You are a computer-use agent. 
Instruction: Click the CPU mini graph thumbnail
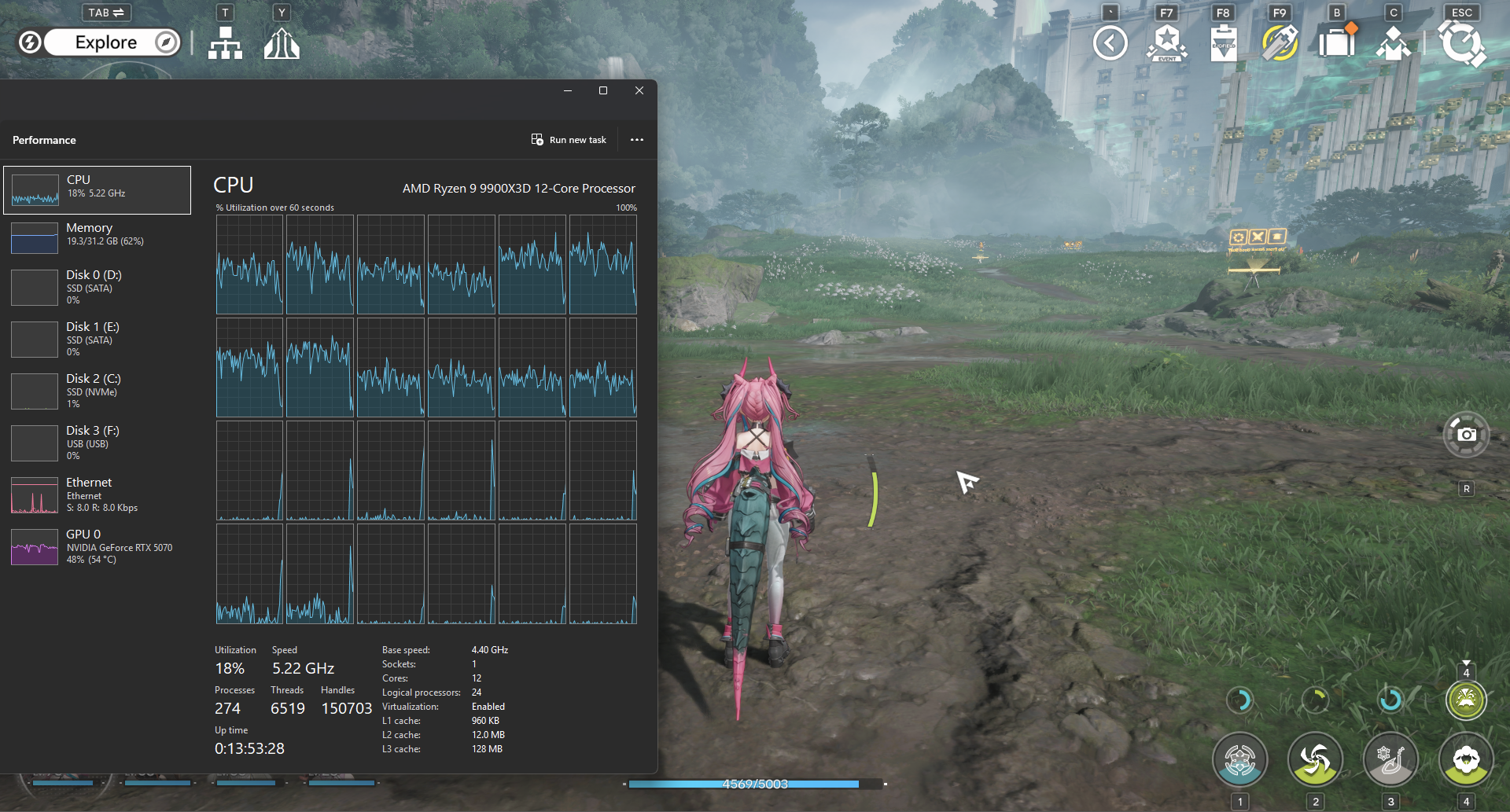[35, 190]
